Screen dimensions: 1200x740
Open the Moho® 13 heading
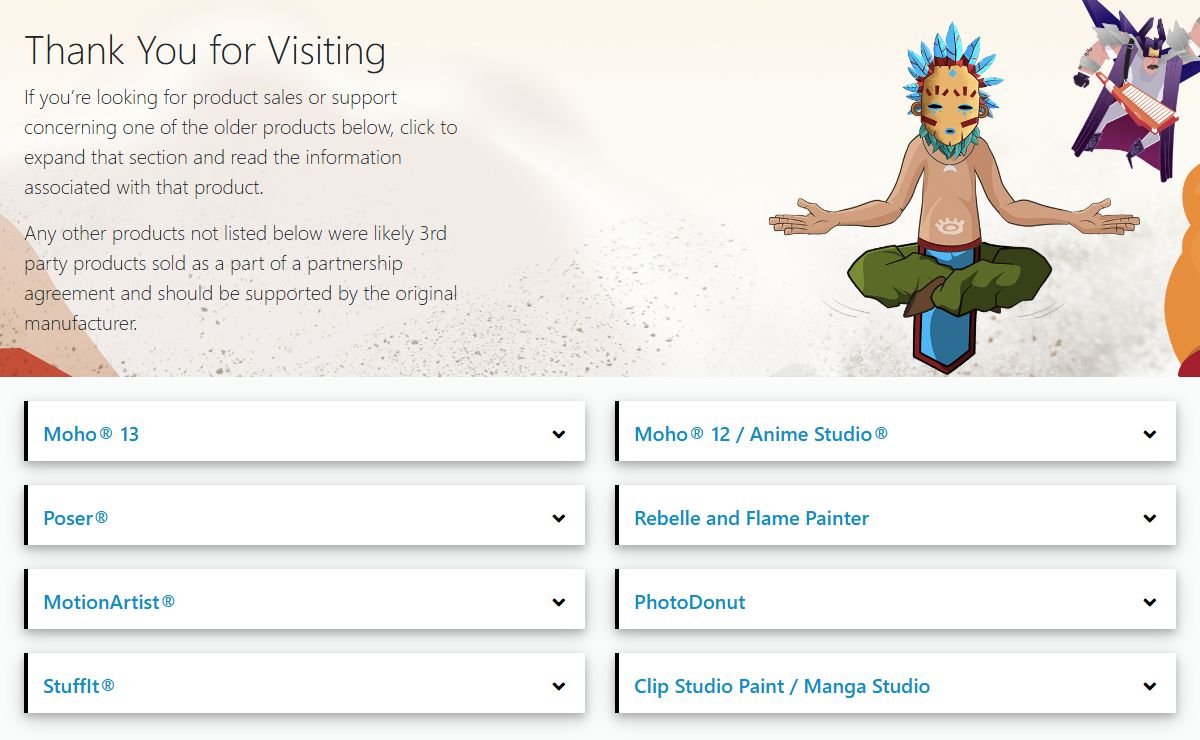(x=91, y=434)
